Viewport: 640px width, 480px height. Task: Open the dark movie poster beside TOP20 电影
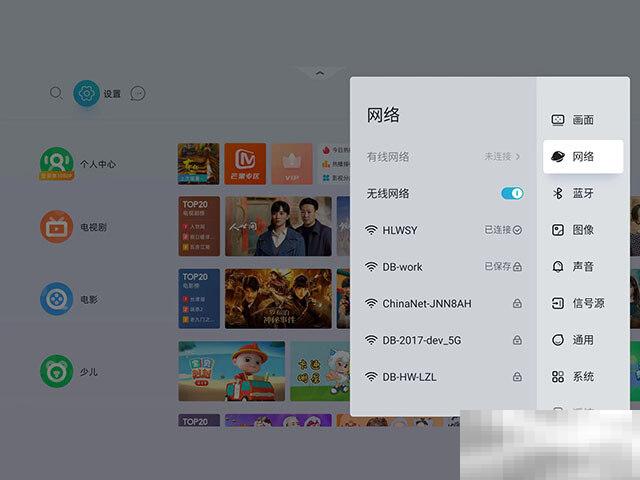tap(278, 298)
